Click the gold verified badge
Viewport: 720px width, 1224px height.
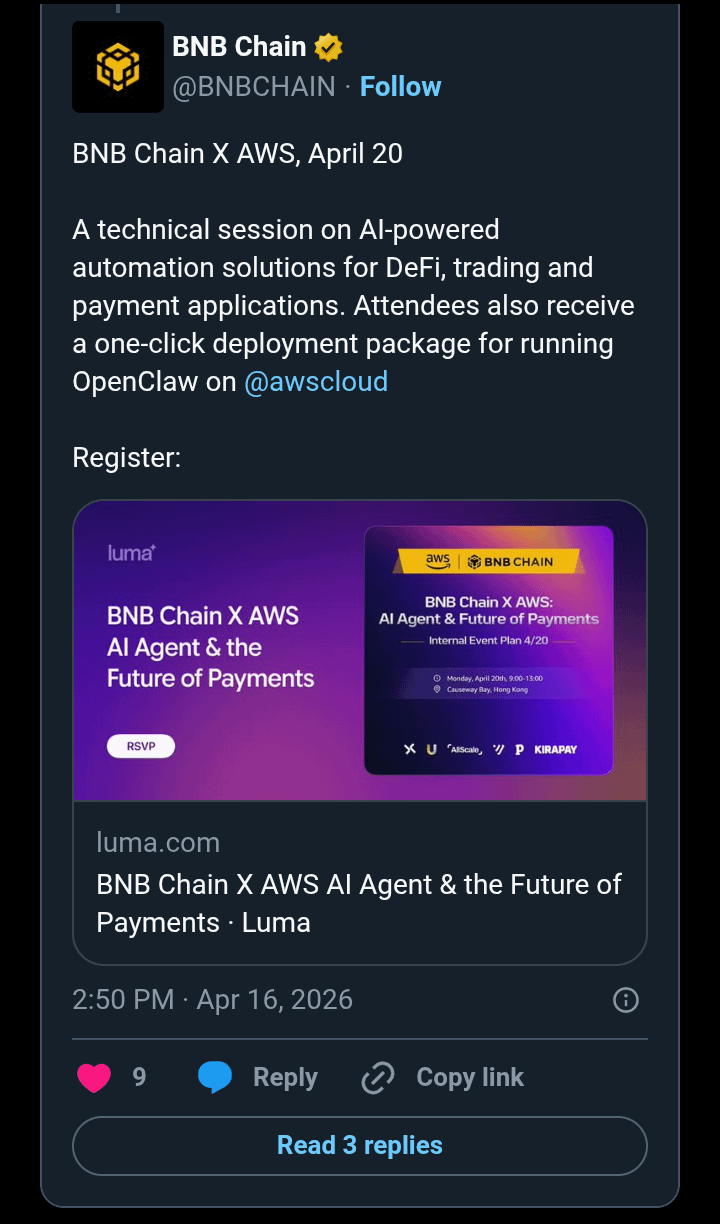tap(328, 47)
